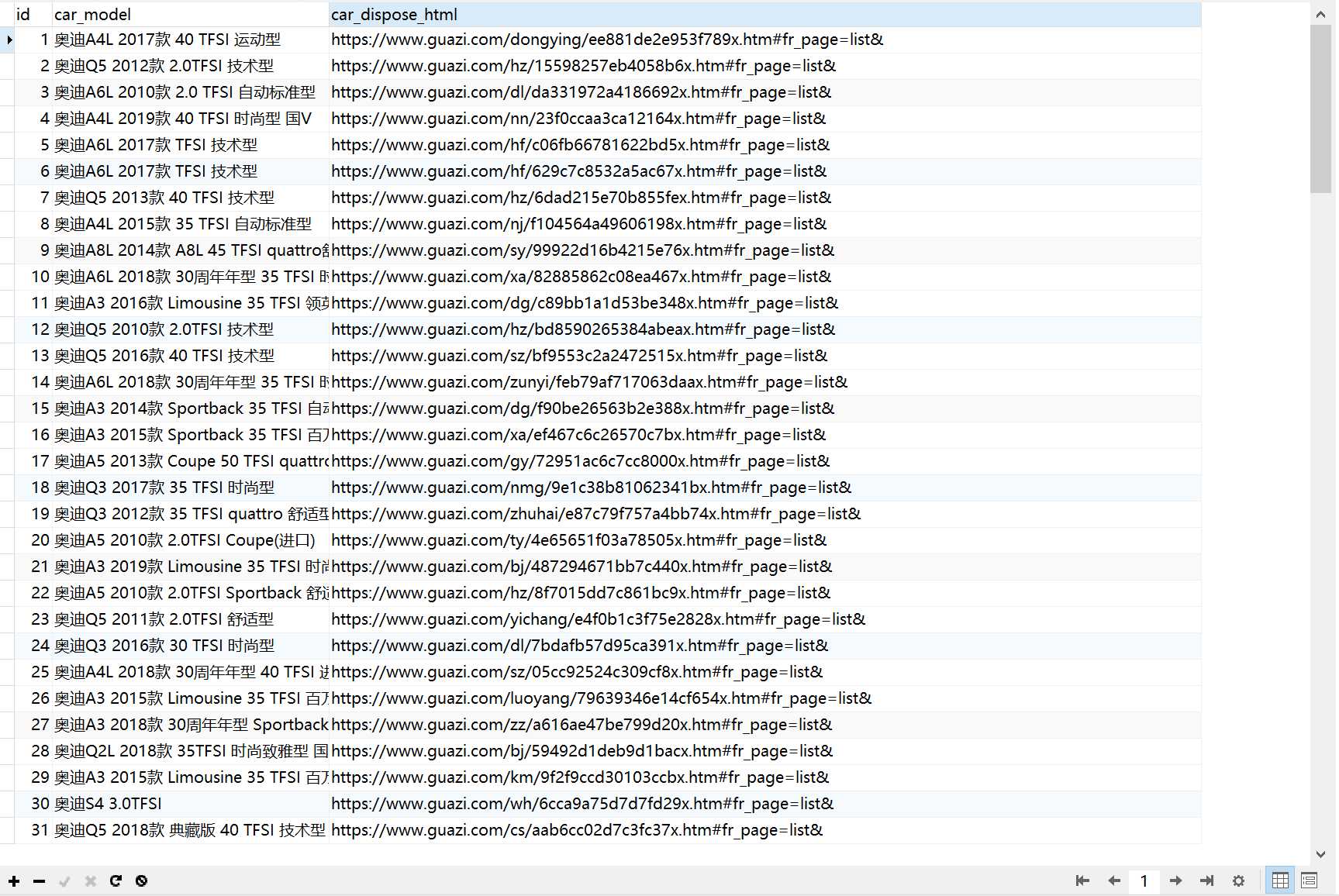Screen dimensions: 1339x896
Task: Go to last page arrow icon
Action: coord(1206,880)
